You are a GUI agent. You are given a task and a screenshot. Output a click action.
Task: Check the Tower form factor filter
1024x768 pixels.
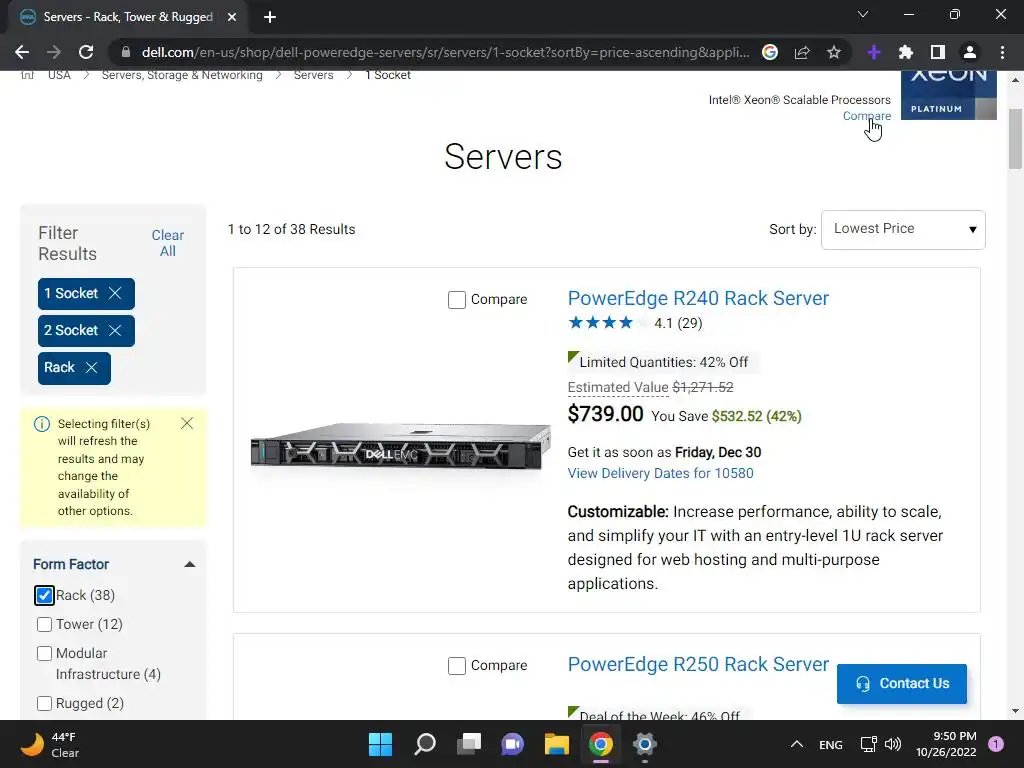point(44,624)
